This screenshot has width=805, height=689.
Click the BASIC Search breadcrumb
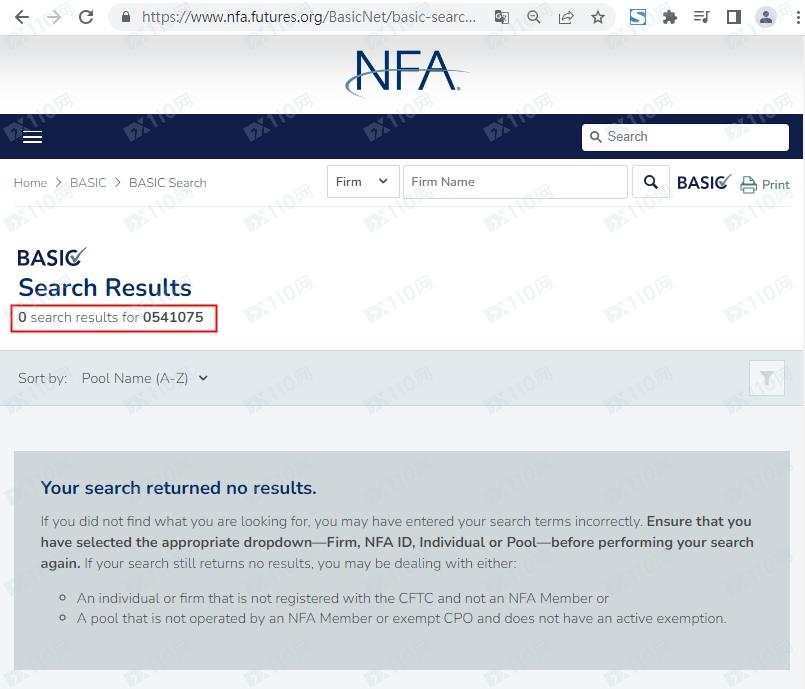167,183
